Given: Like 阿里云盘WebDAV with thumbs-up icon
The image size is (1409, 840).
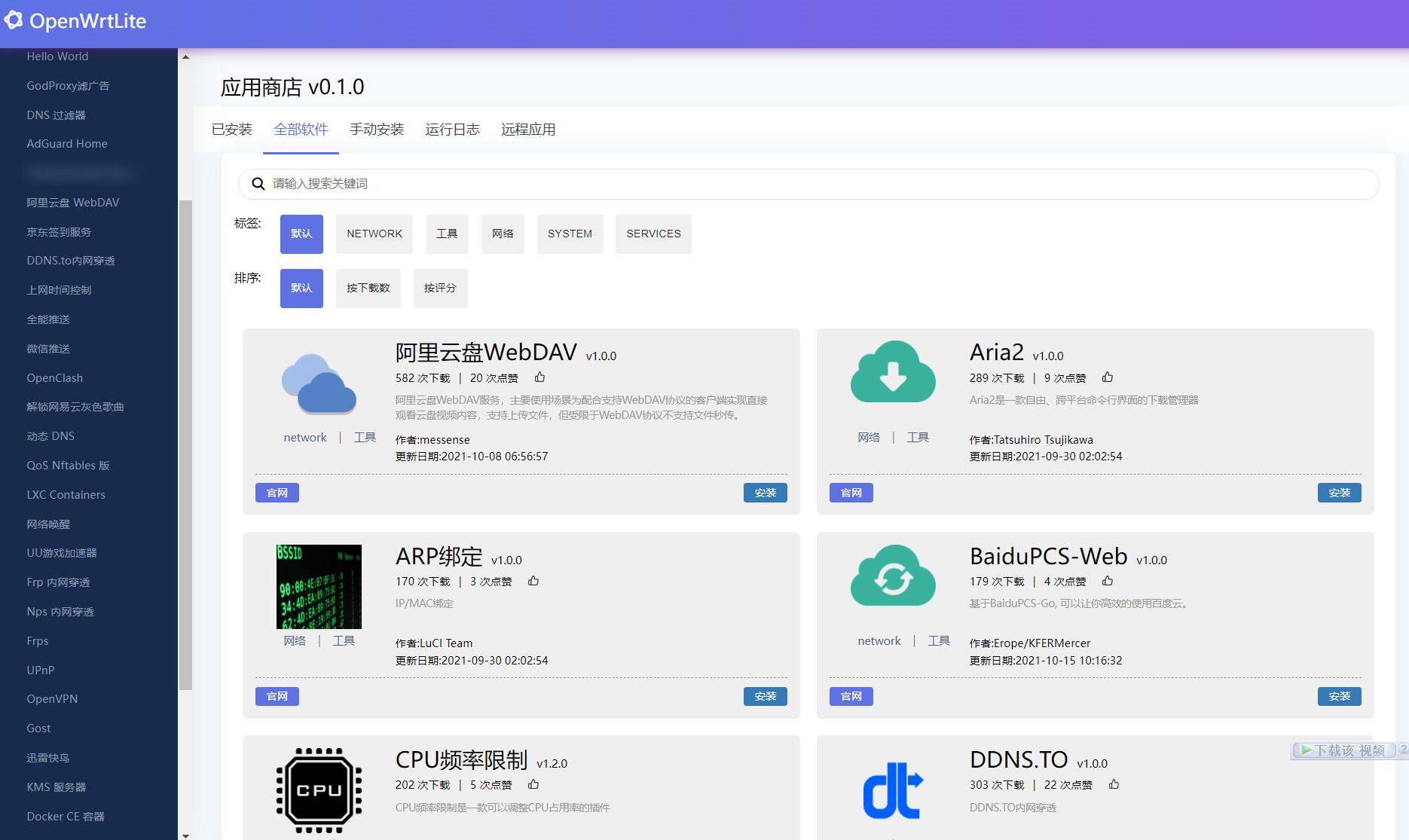Looking at the screenshot, I should (539, 377).
